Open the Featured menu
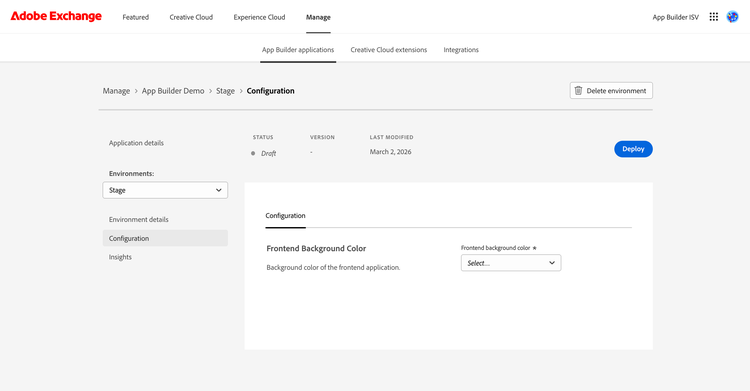Screen dimensions: 750x391 point(135,17)
